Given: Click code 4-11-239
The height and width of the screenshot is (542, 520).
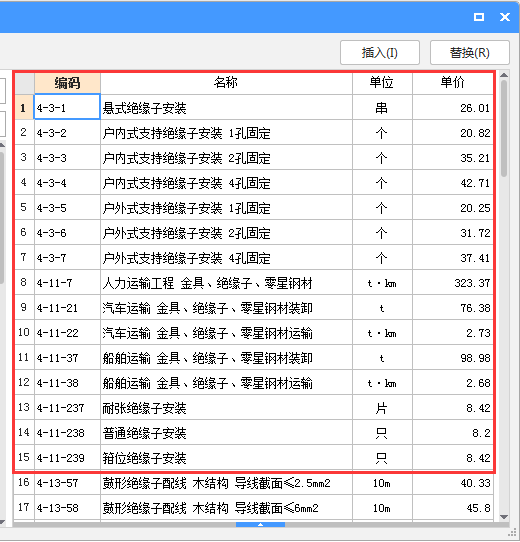Looking at the screenshot, I should (61, 458).
